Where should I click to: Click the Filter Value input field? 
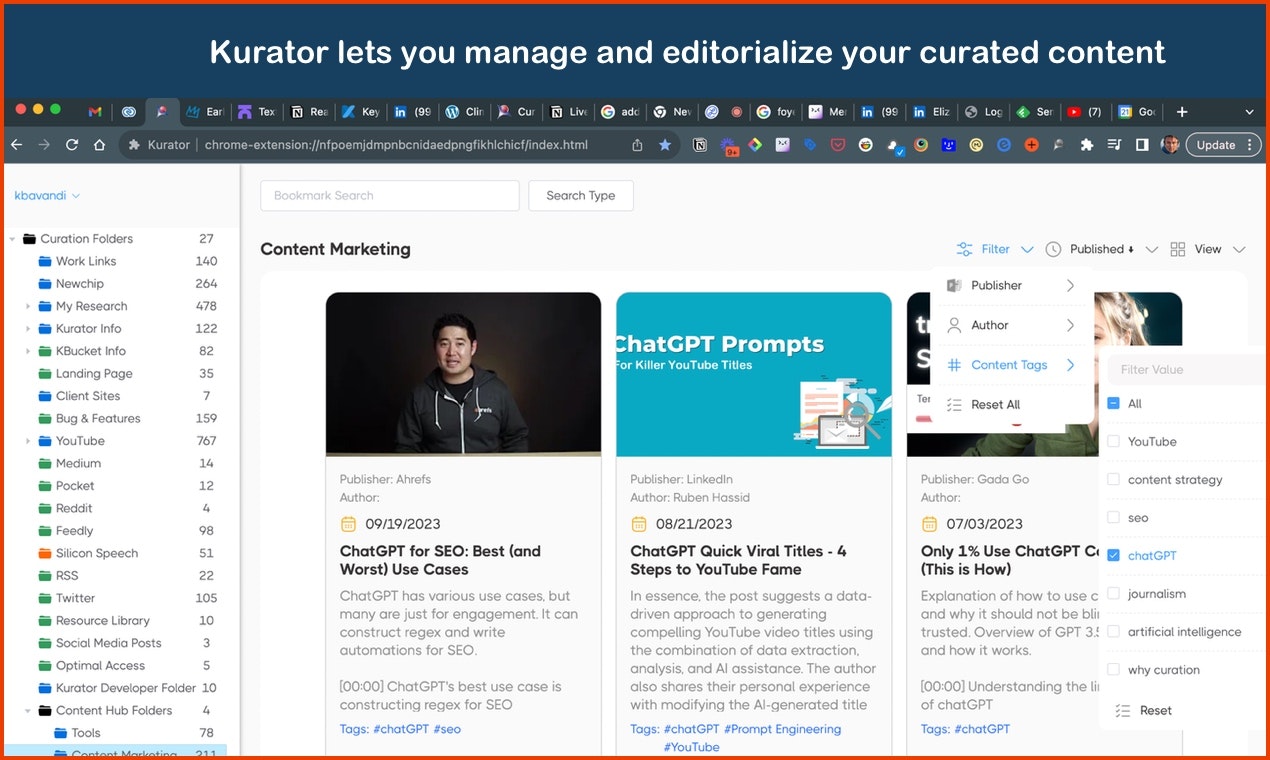pyautogui.click(x=1186, y=369)
